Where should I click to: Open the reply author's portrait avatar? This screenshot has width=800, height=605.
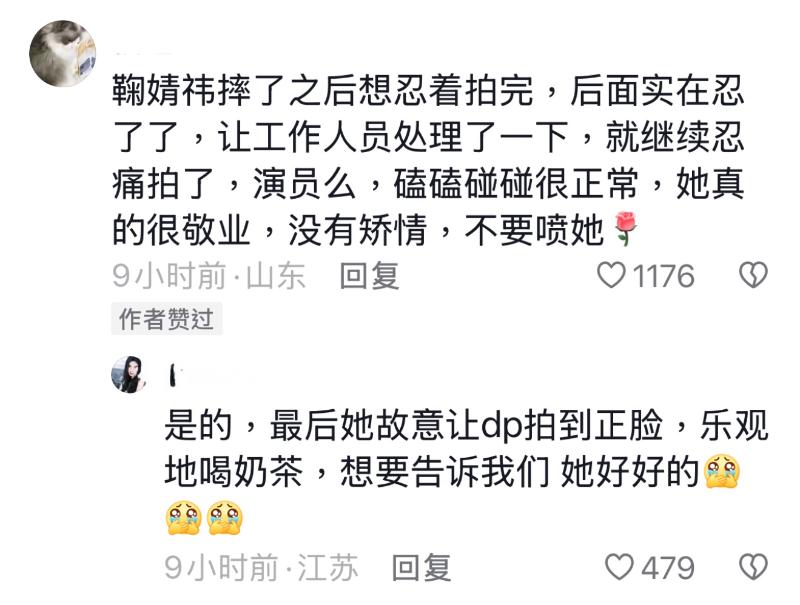coord(127,374)
